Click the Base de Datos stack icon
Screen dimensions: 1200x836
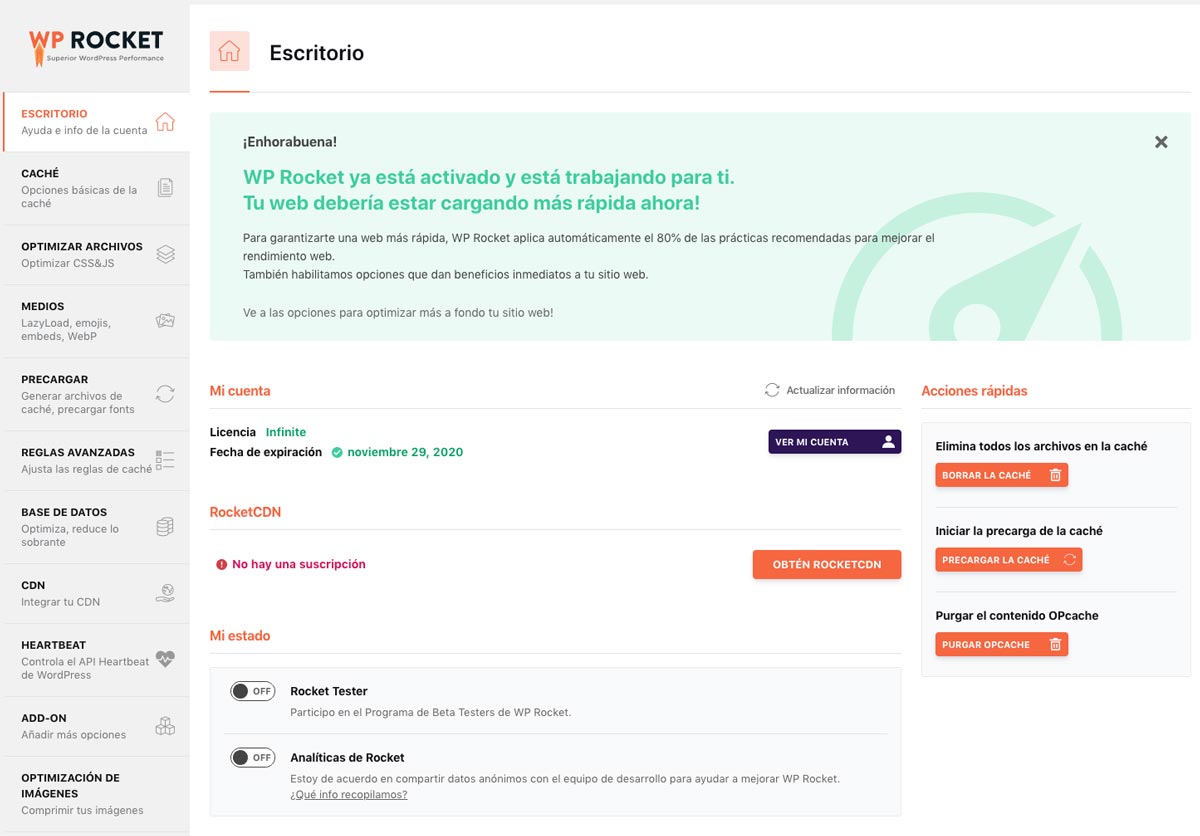164,526
